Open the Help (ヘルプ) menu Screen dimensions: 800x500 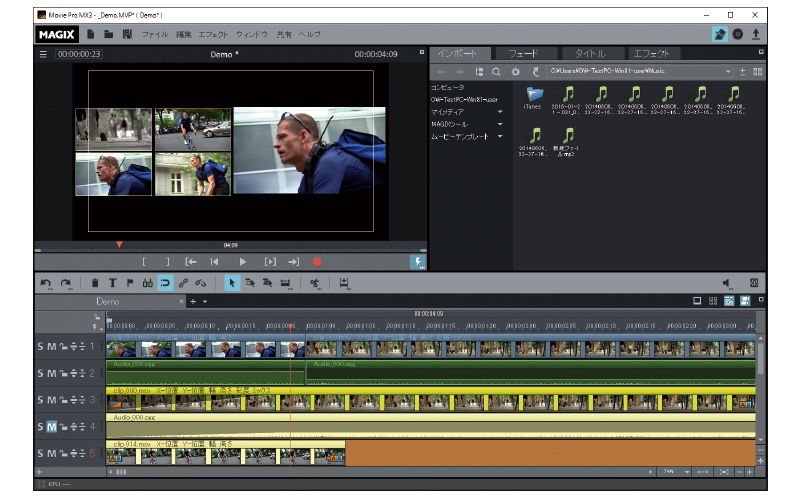(310, 35)
